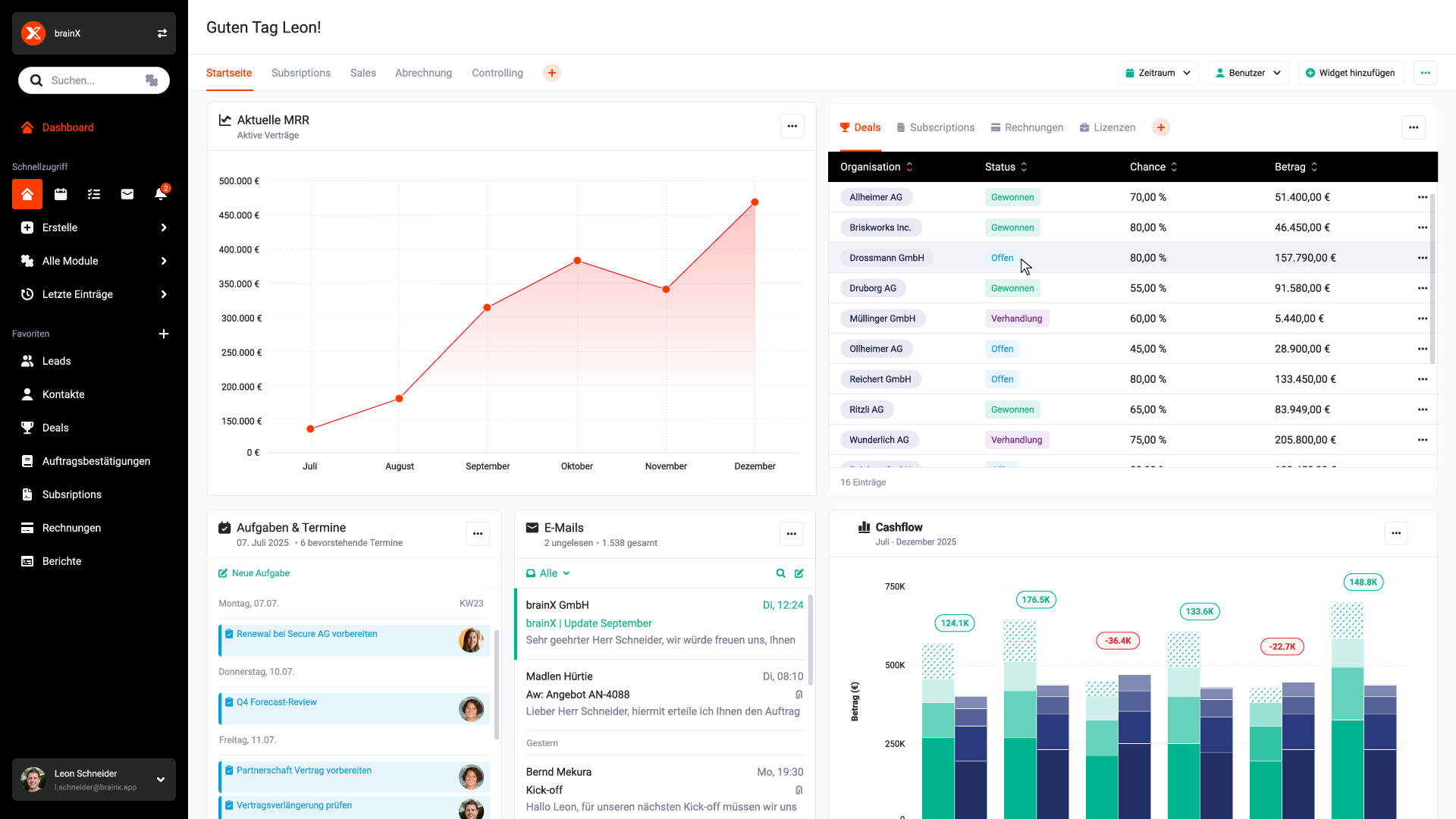Click the attachment icon on Angebot AN-4088 email
The width and height of the screenshot is (1456, 819).
click(799, 695)
